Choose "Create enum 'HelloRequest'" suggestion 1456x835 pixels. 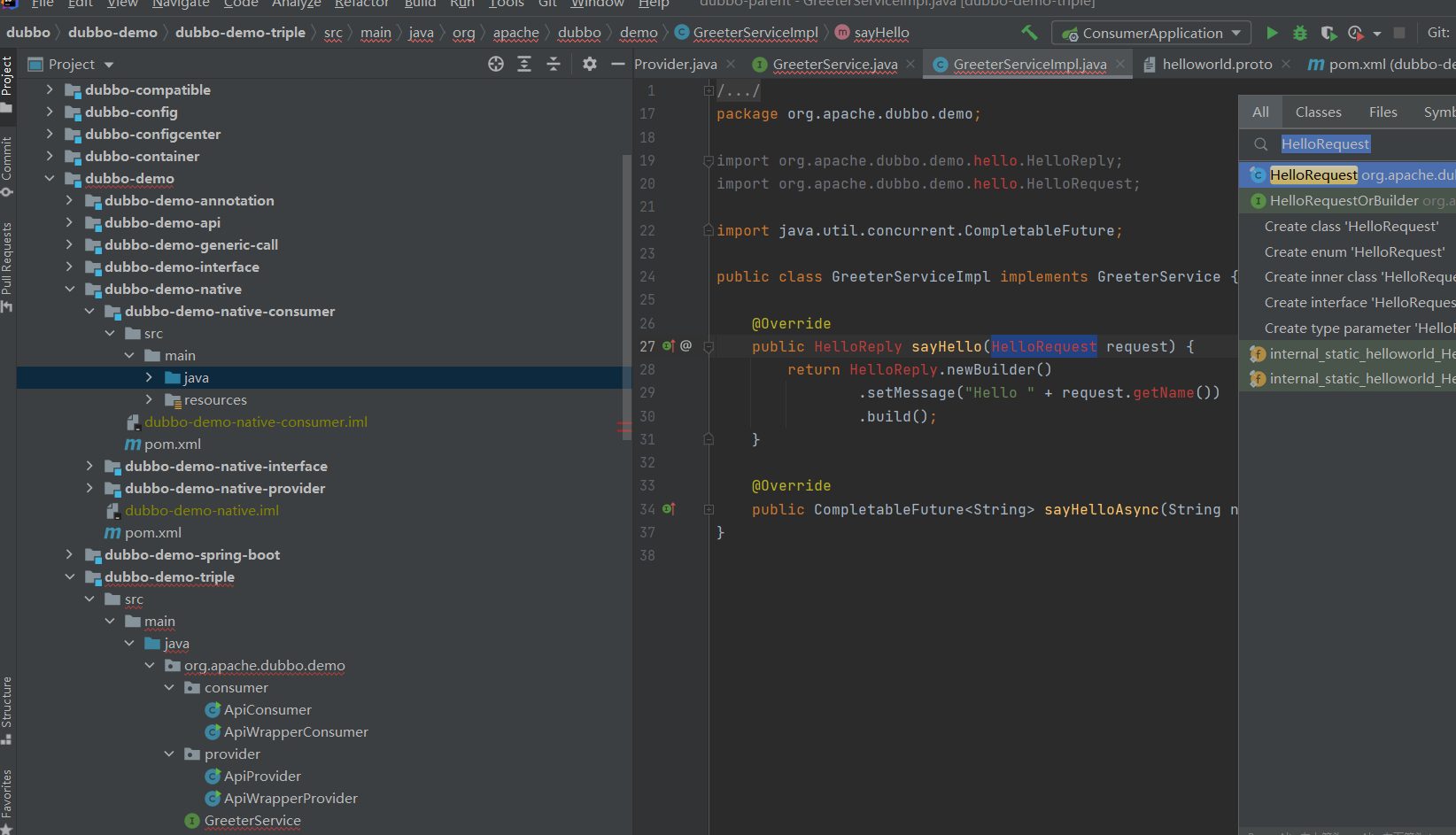tap(1354, 252)
